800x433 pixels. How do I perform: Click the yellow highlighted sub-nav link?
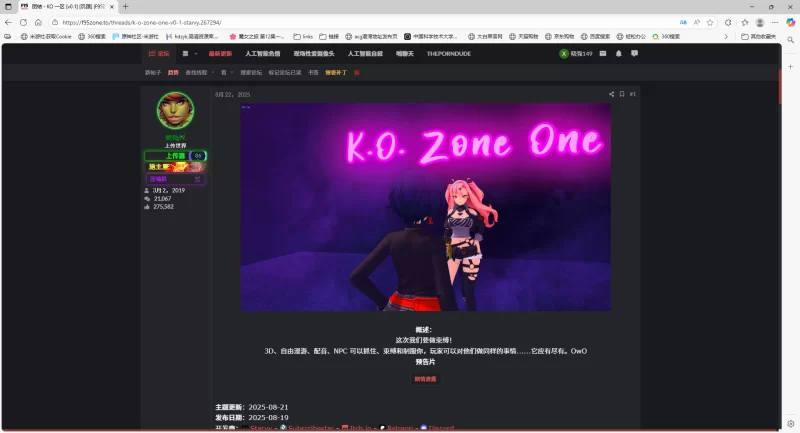(336, 73)
